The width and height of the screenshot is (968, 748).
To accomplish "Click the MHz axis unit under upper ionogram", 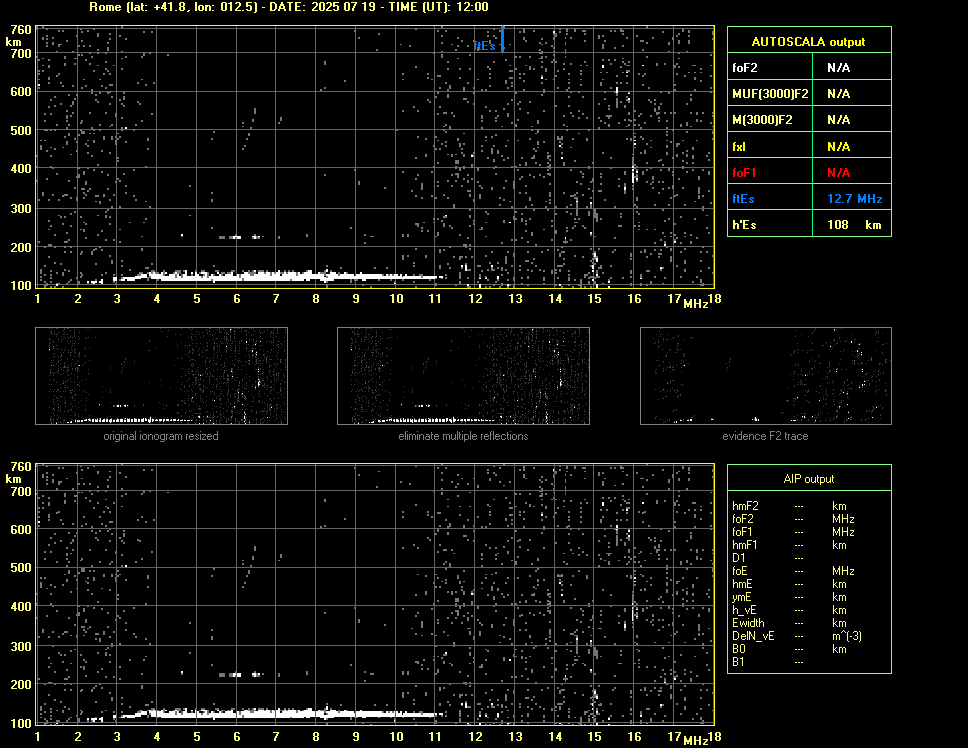I will [x=696, y=304].
